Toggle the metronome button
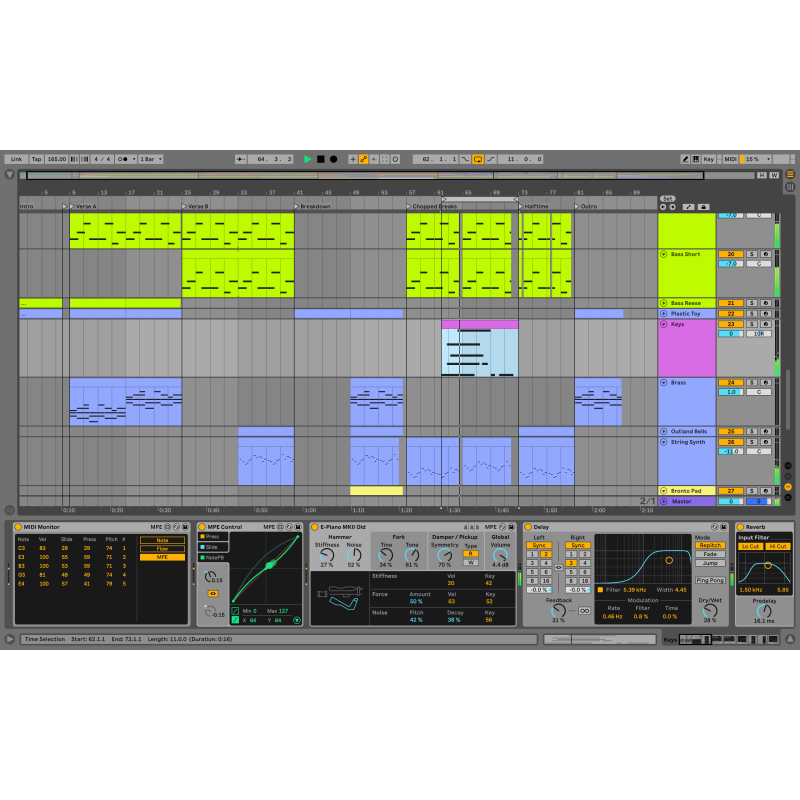 point(121,159)
